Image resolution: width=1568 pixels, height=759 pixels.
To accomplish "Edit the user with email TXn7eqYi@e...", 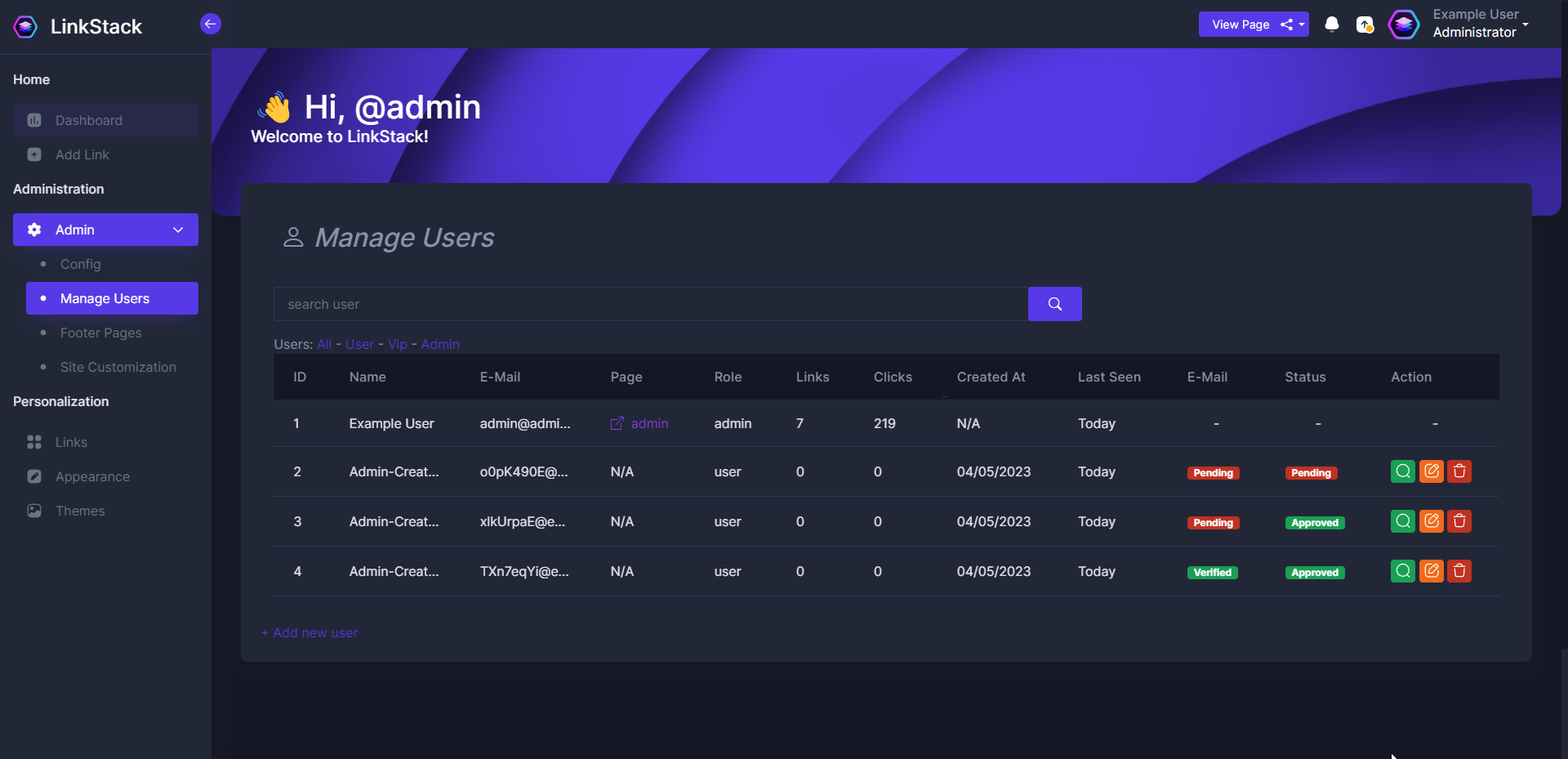I will point(1432,571).
